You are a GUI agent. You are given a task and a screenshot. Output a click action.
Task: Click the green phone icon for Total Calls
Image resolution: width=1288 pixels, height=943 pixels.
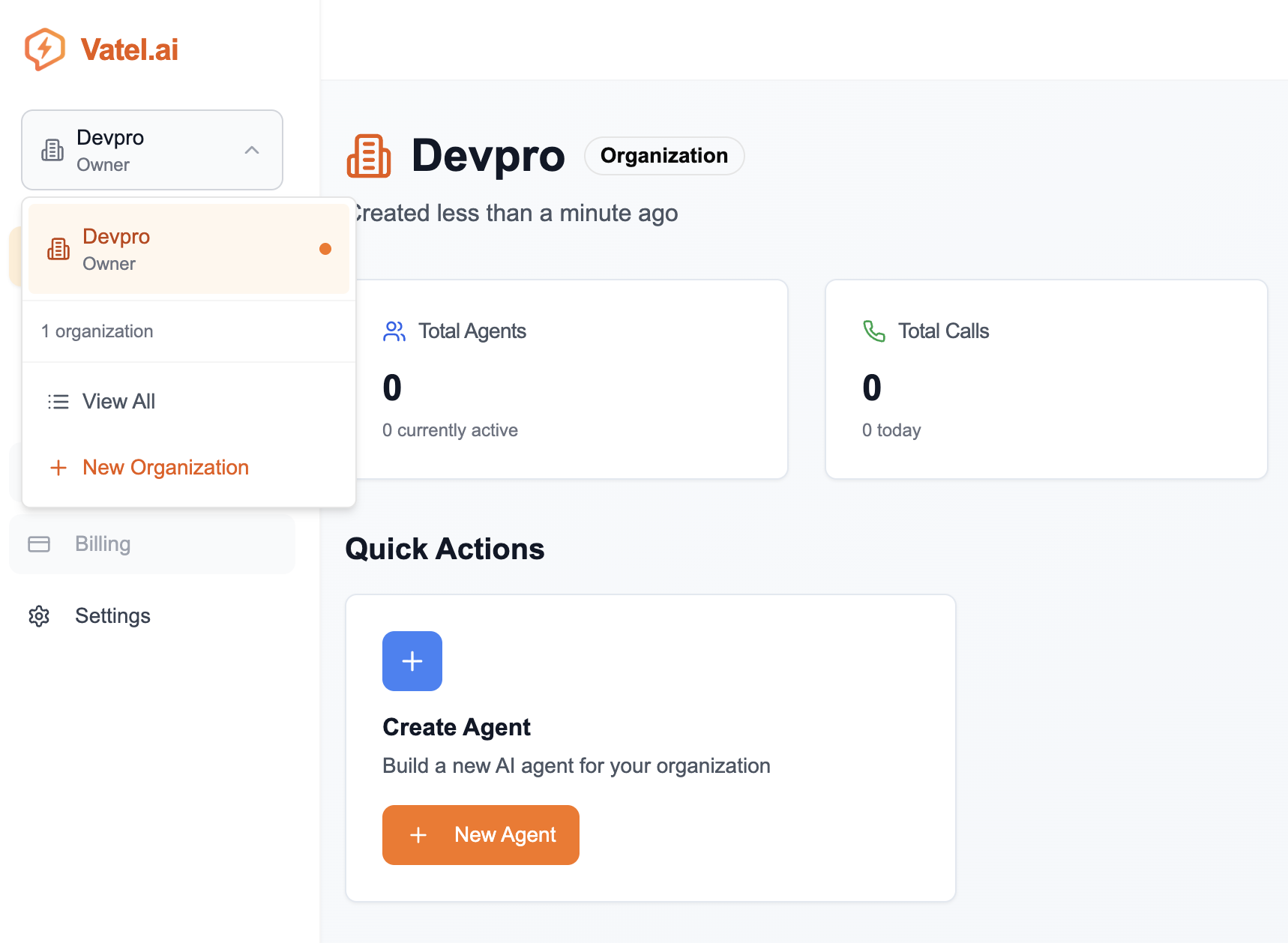pos(873,331)
